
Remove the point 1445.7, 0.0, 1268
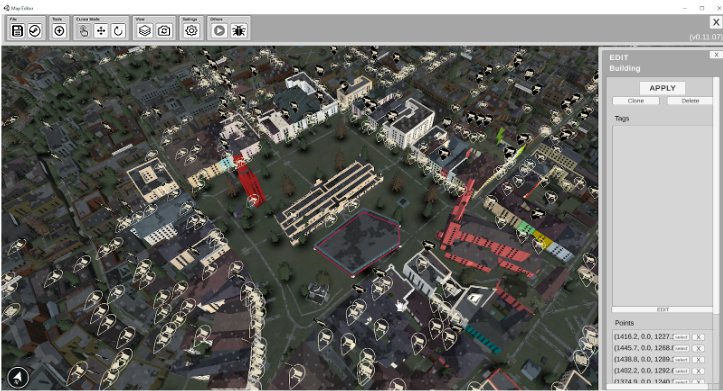[x=699, y=349]
